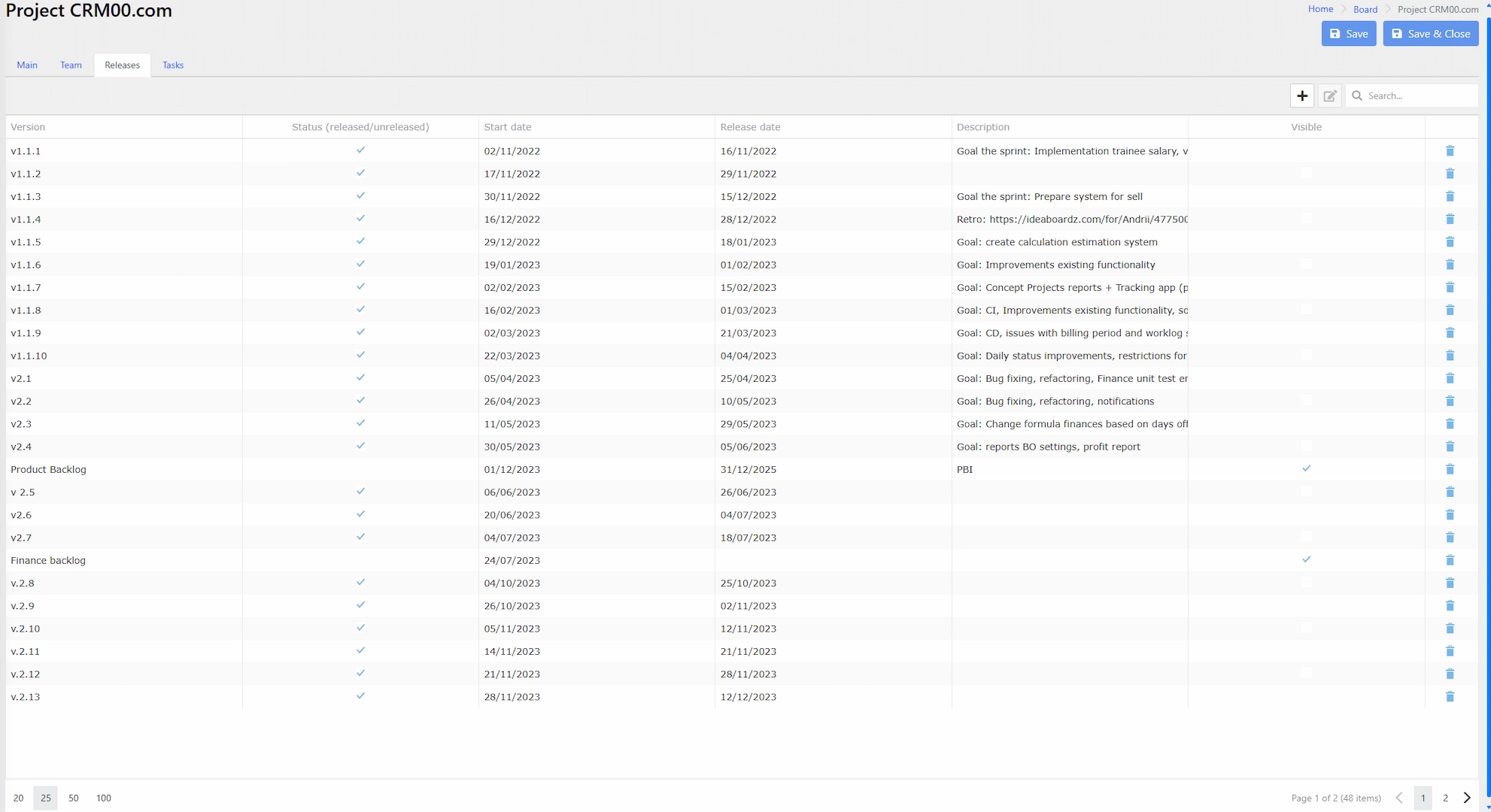Image resolution: width=1491 pixels, height=812 pixels.
Task: Toggle released status check for v2.1
Action: click(360, 377)
